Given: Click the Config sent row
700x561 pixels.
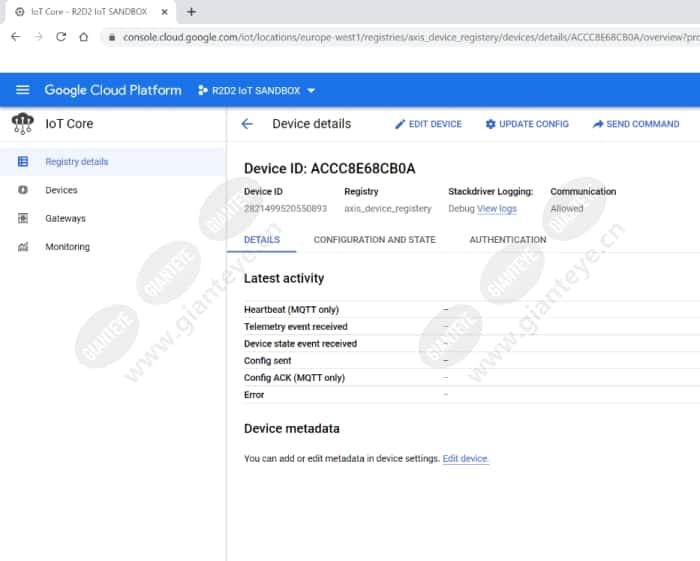Looking at the screenshot, I should 471,361.
